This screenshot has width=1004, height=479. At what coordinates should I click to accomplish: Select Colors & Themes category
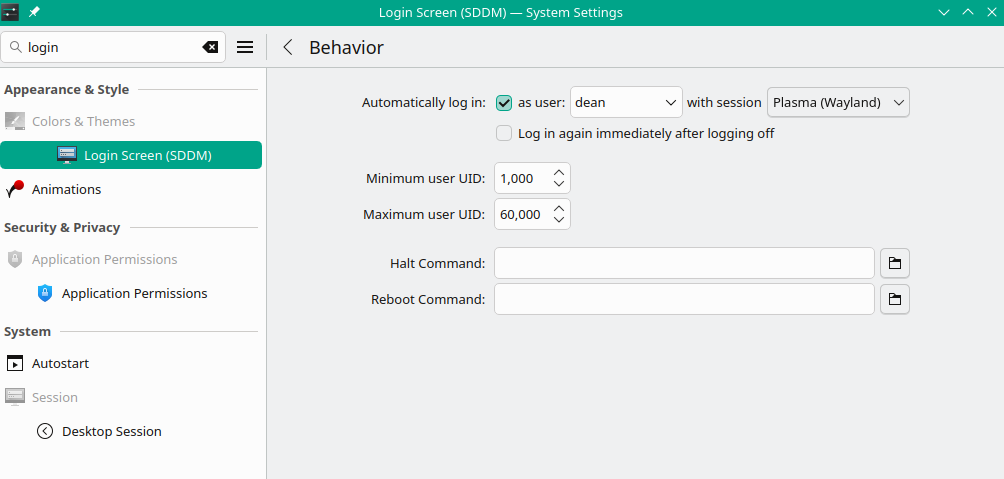pos(83,121)
